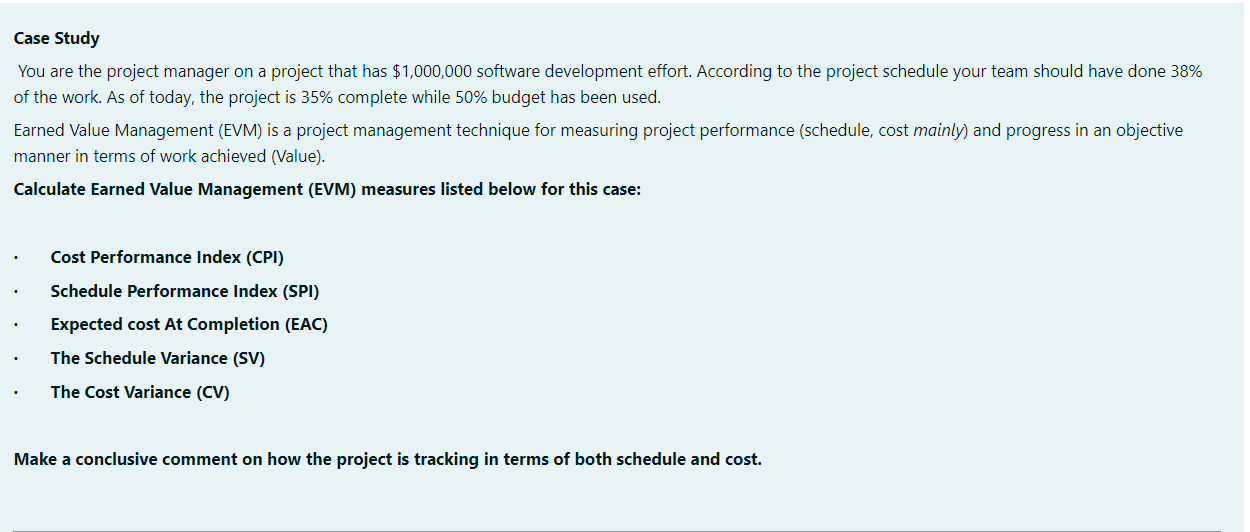Click the bullet dot before Cost Performance Index
This screenshot has height=532, width=1250.
(x=17, y=259)
